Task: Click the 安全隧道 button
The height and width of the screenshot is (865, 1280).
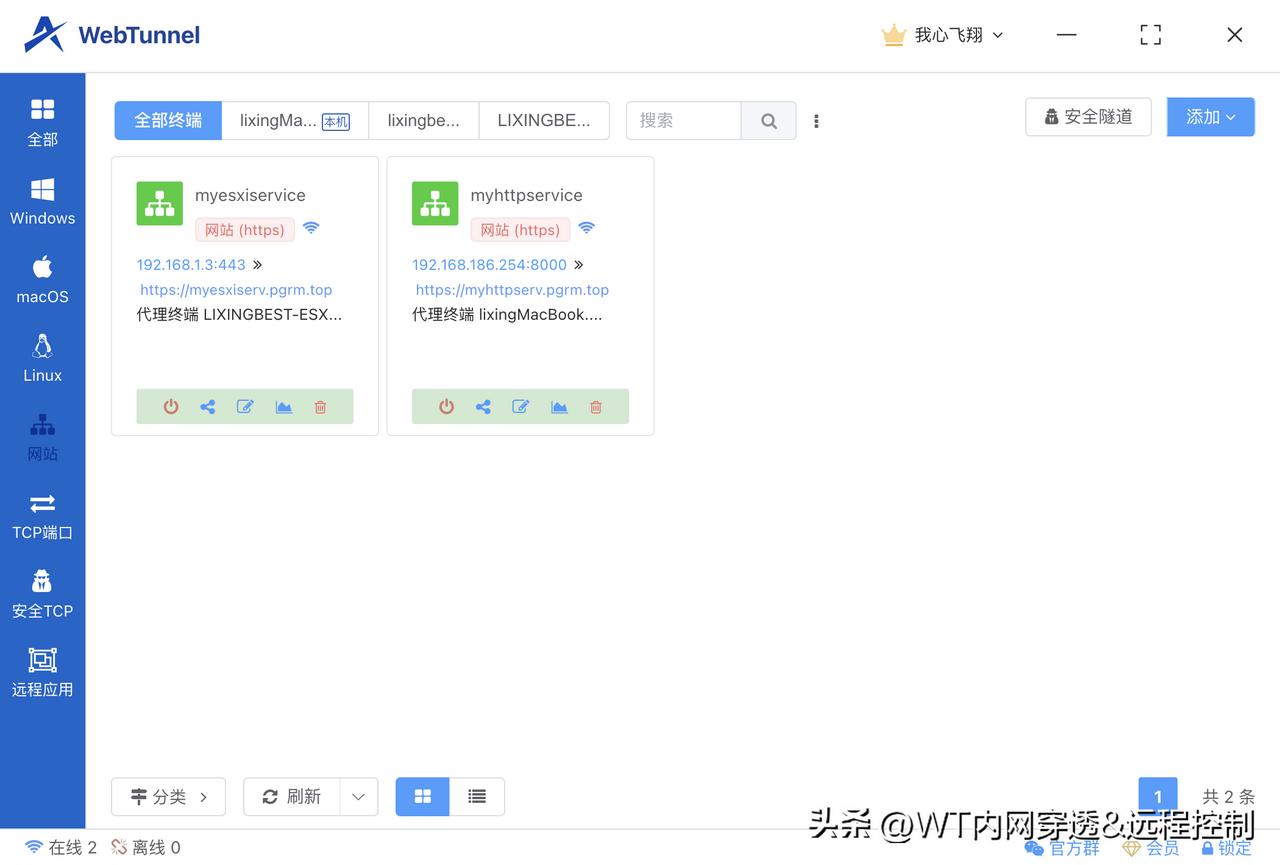Action: [x=1088, y=117]
